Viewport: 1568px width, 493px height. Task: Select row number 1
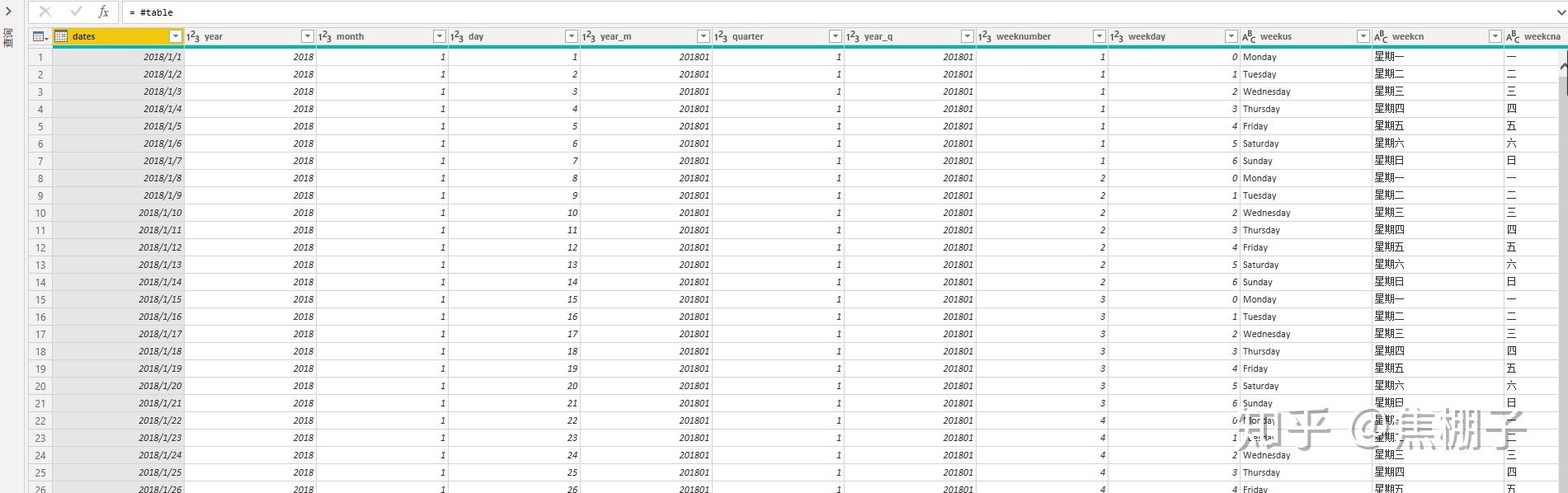click(x=40, y=57)
